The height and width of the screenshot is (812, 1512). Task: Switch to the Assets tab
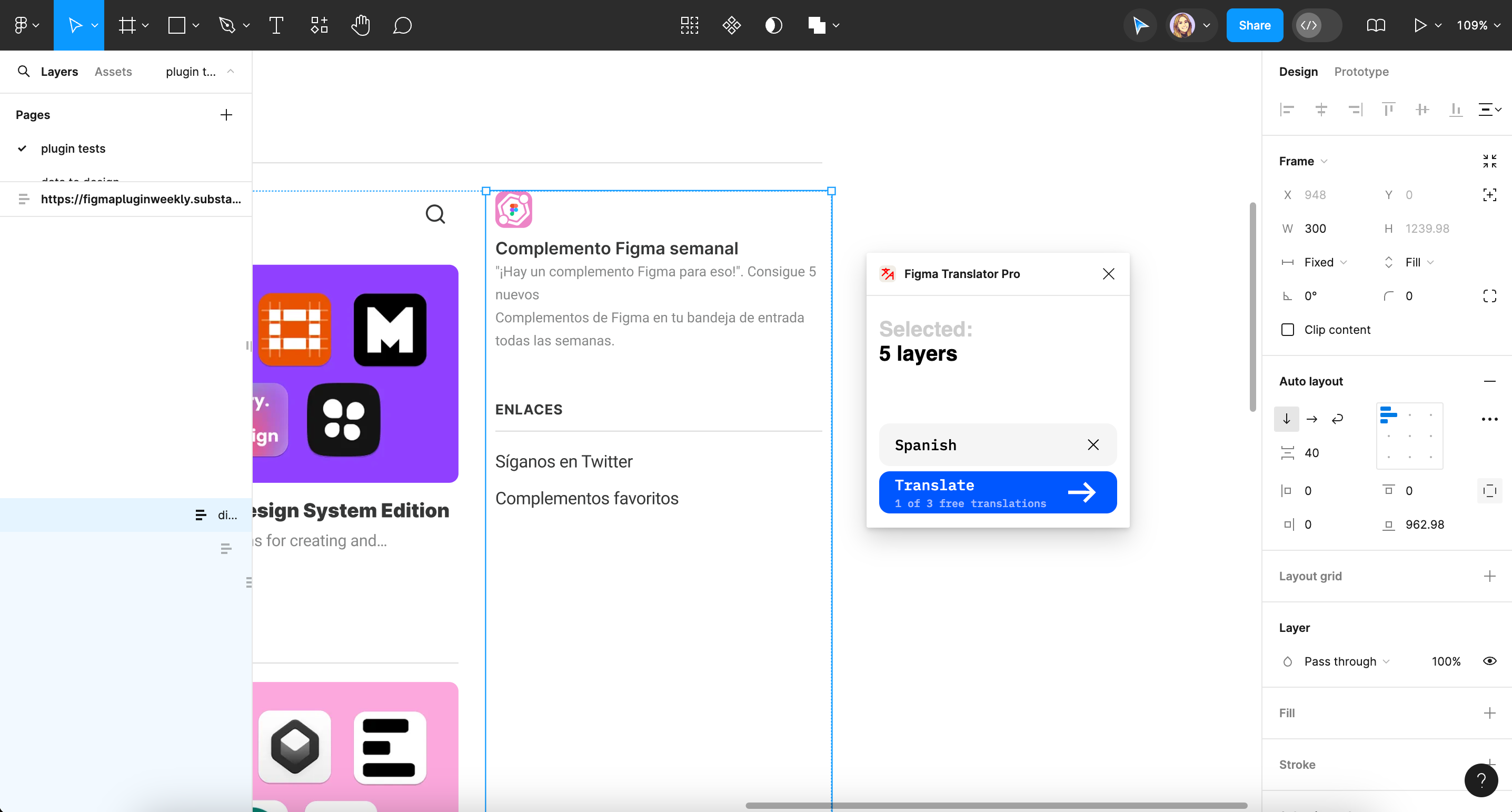pos(113,72)
